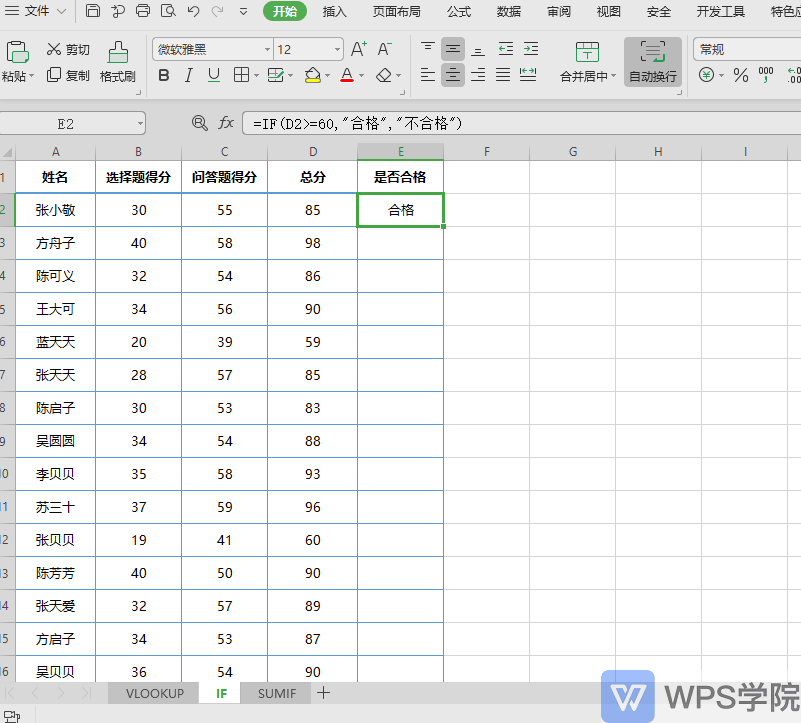
Task: Click the cell borders icon
Action: (241, 75)
